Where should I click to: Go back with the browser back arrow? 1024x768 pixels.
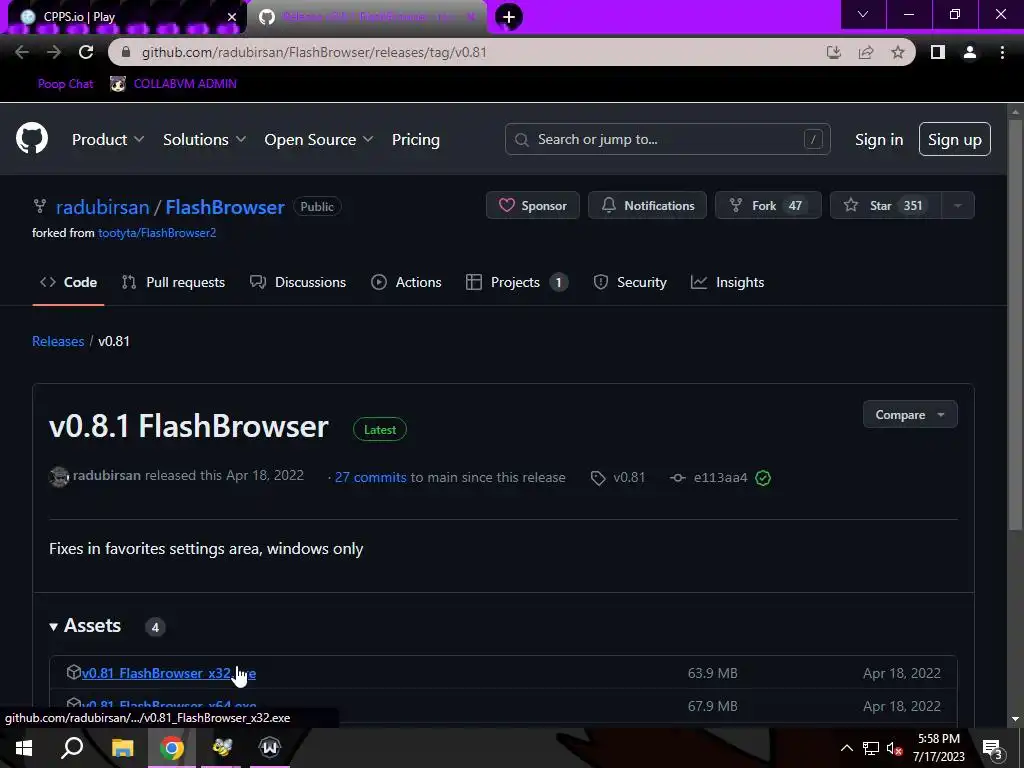click(22, 52)
